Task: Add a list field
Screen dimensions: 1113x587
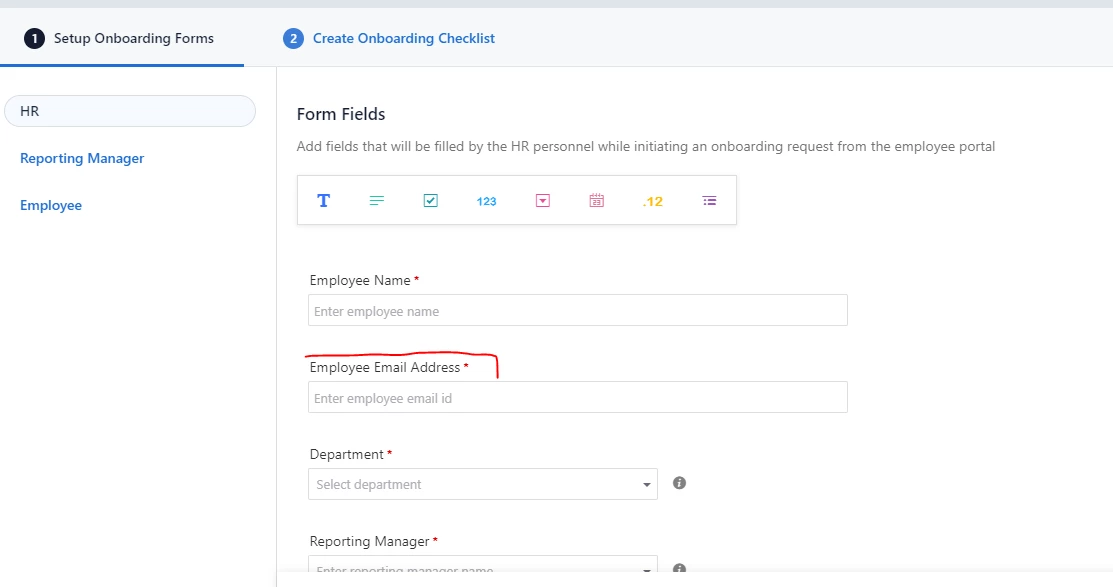Action: (x=709, y=201)
